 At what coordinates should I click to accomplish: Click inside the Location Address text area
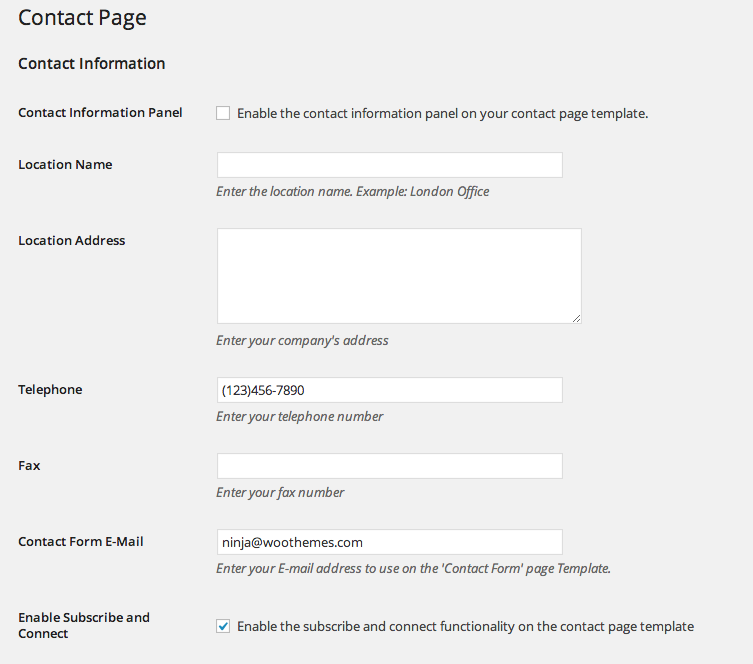[x=399, y=276]
